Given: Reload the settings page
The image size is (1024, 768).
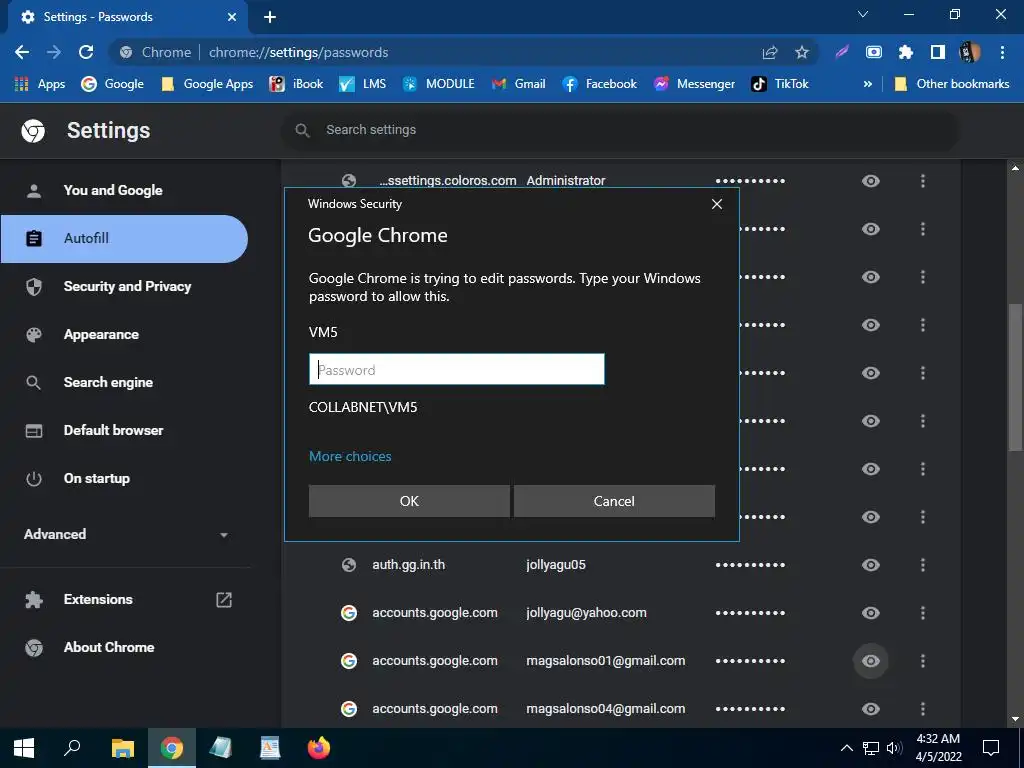Looking at the screenshot, I should click(86, 52).
